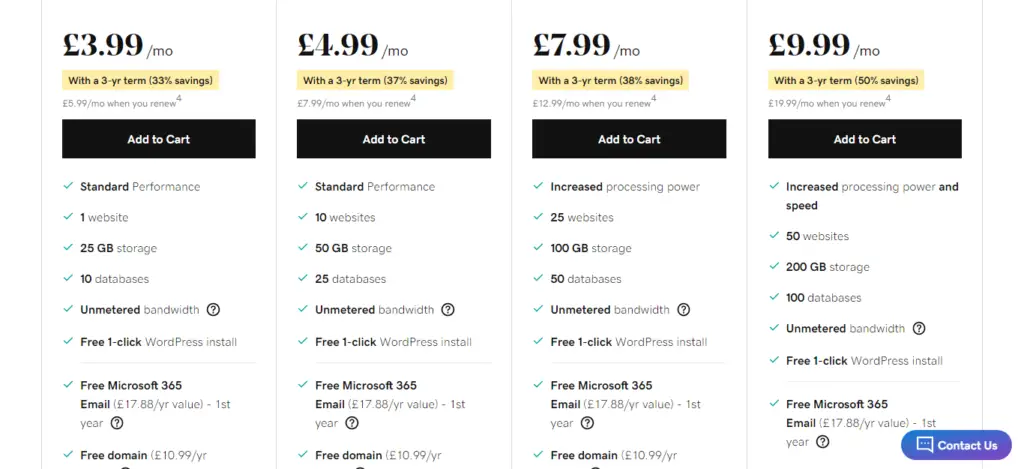Click footnote 4 beside £19.99/mo renewal
This screenshot has height=469, width=1024.
[x=889, y=99]
